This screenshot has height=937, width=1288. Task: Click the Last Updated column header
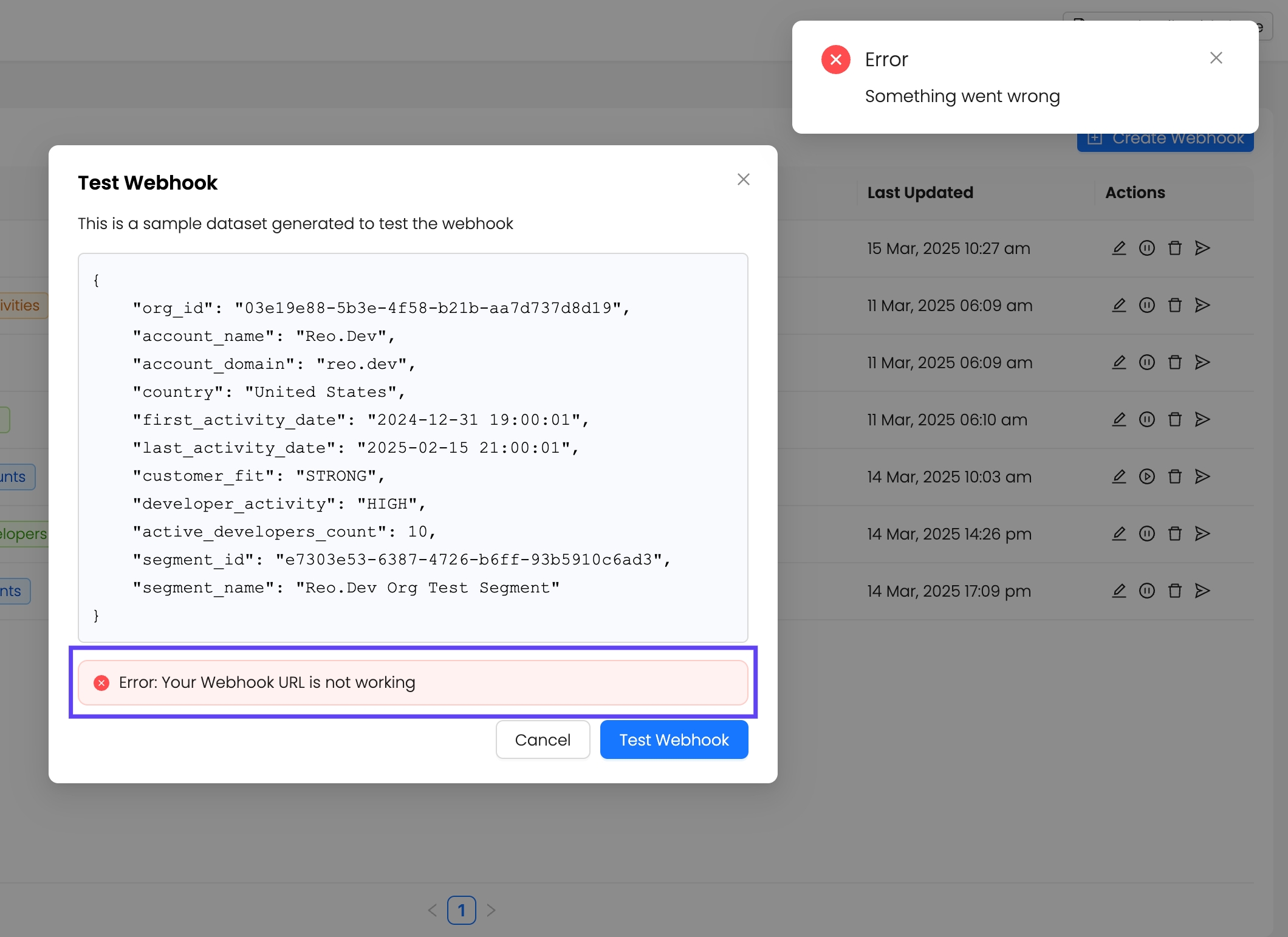tap(920, 193)
